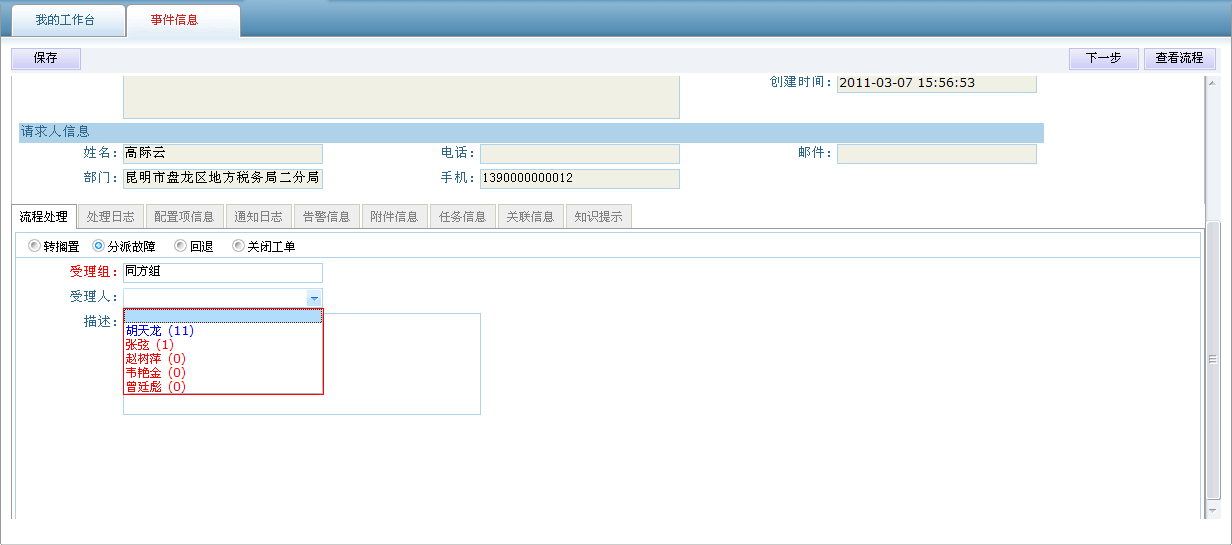The width and height of the screenshot is (1232, 545).
Task: Click the 受理人 dropdown arrow
Action: click(x=314, y=298)
